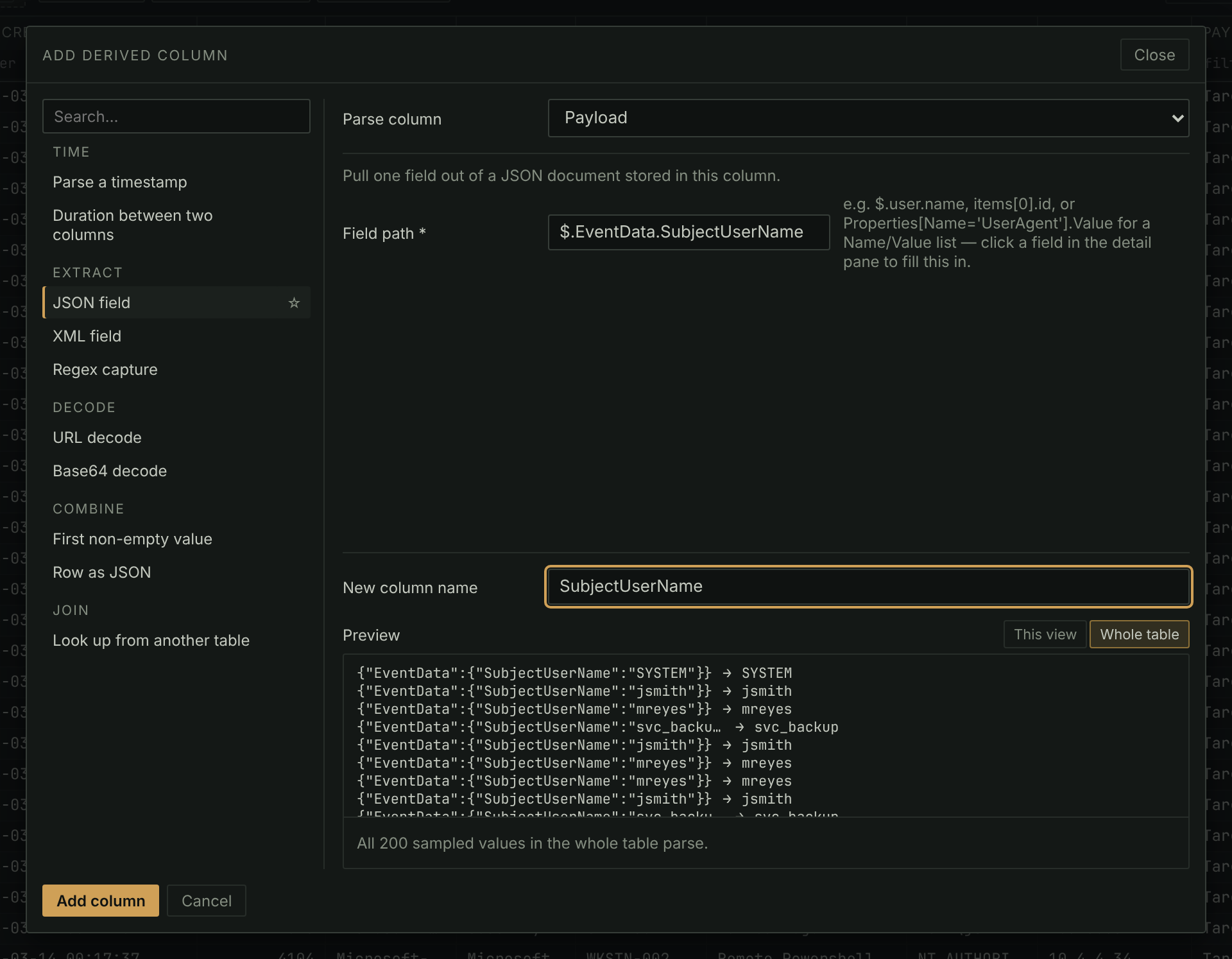Switch preview to Whole table
1232x959 pixels.
(1139, 634)
